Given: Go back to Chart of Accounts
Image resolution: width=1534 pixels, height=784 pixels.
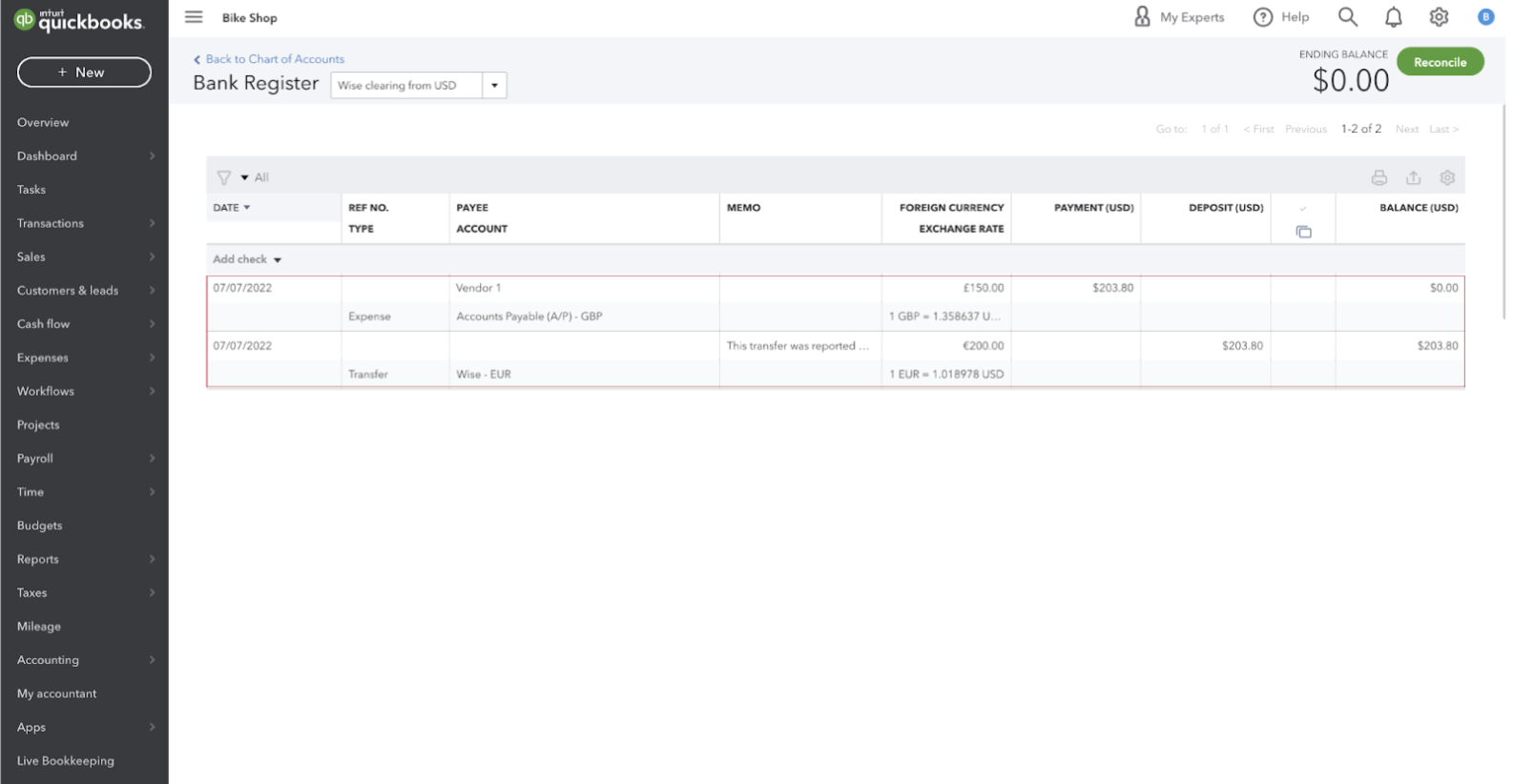Looking at the screenshot, I should (x=269, y=59).
